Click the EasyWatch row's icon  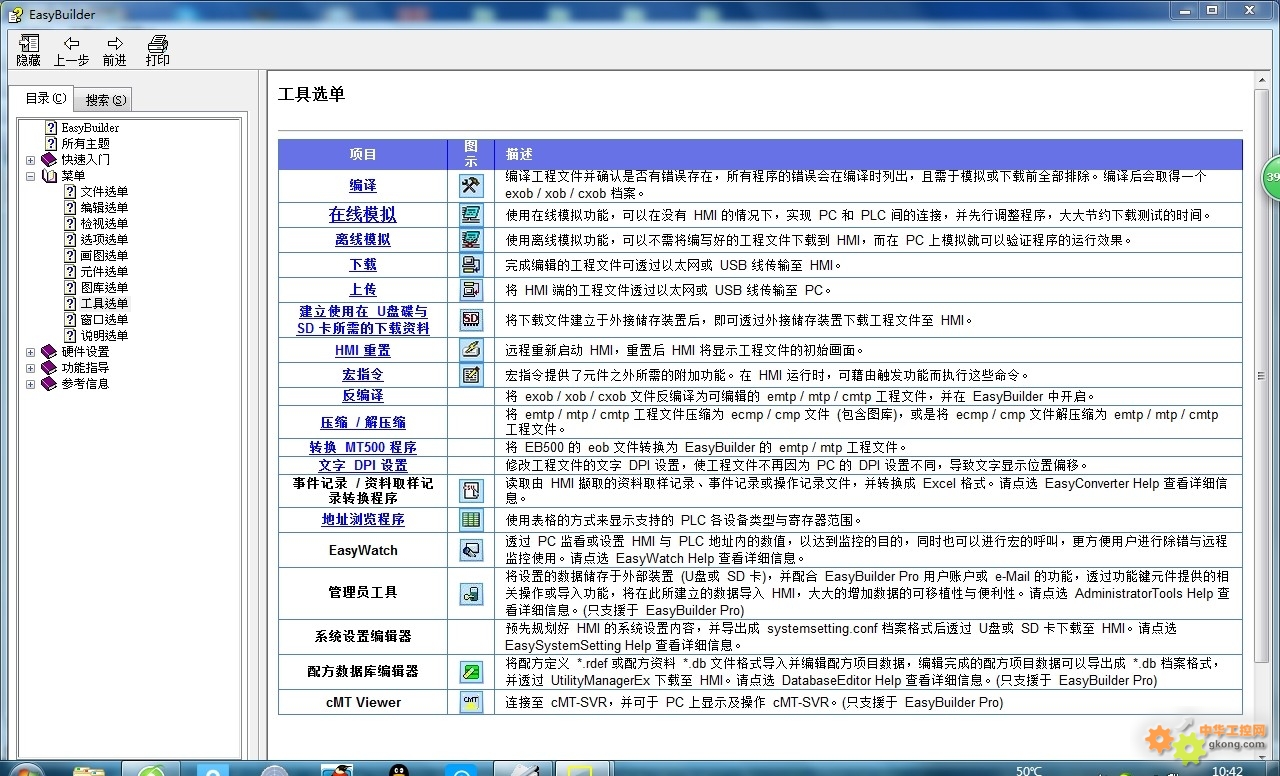pos(471,550)
